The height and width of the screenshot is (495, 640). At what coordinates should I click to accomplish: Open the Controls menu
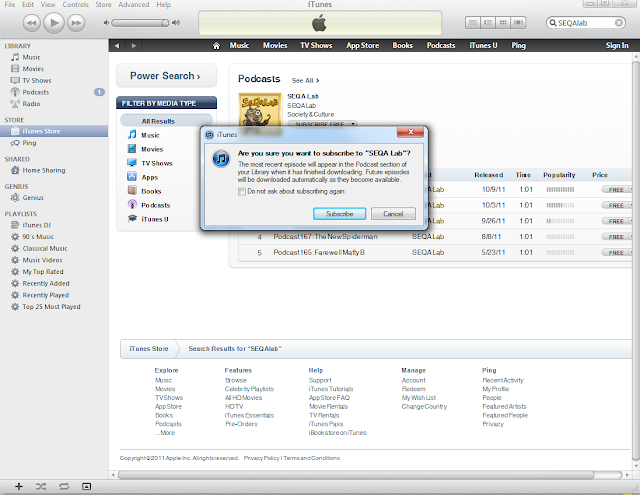click(x=75, y=4)
